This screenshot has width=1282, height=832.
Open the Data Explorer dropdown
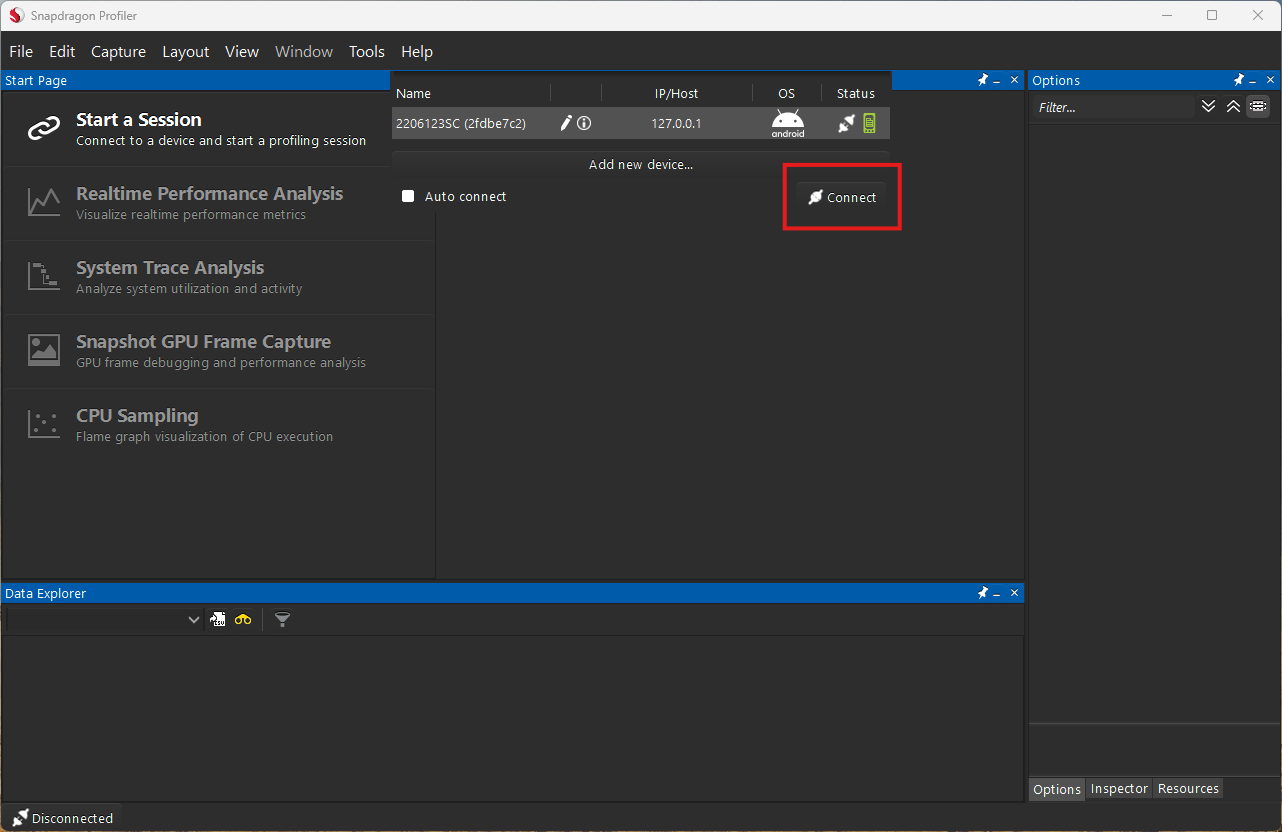[194, 620]
